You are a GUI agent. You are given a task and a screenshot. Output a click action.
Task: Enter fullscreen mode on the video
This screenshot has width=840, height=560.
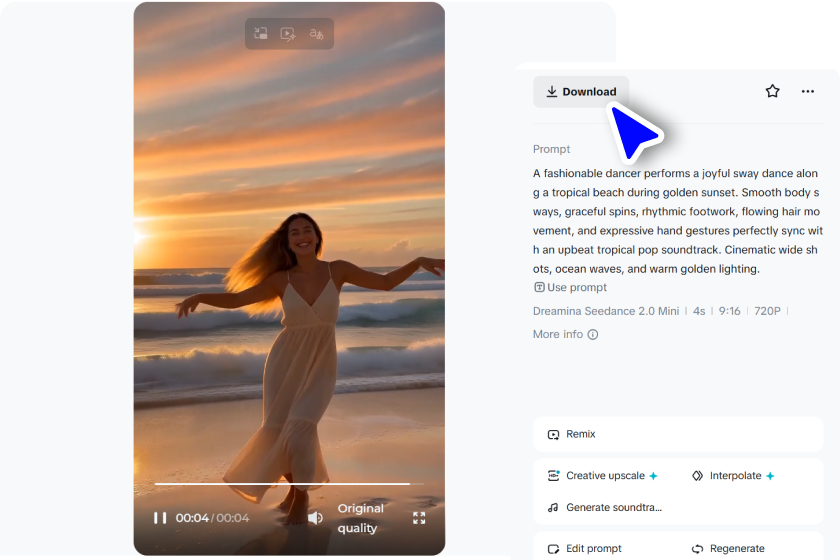point(419,518)
